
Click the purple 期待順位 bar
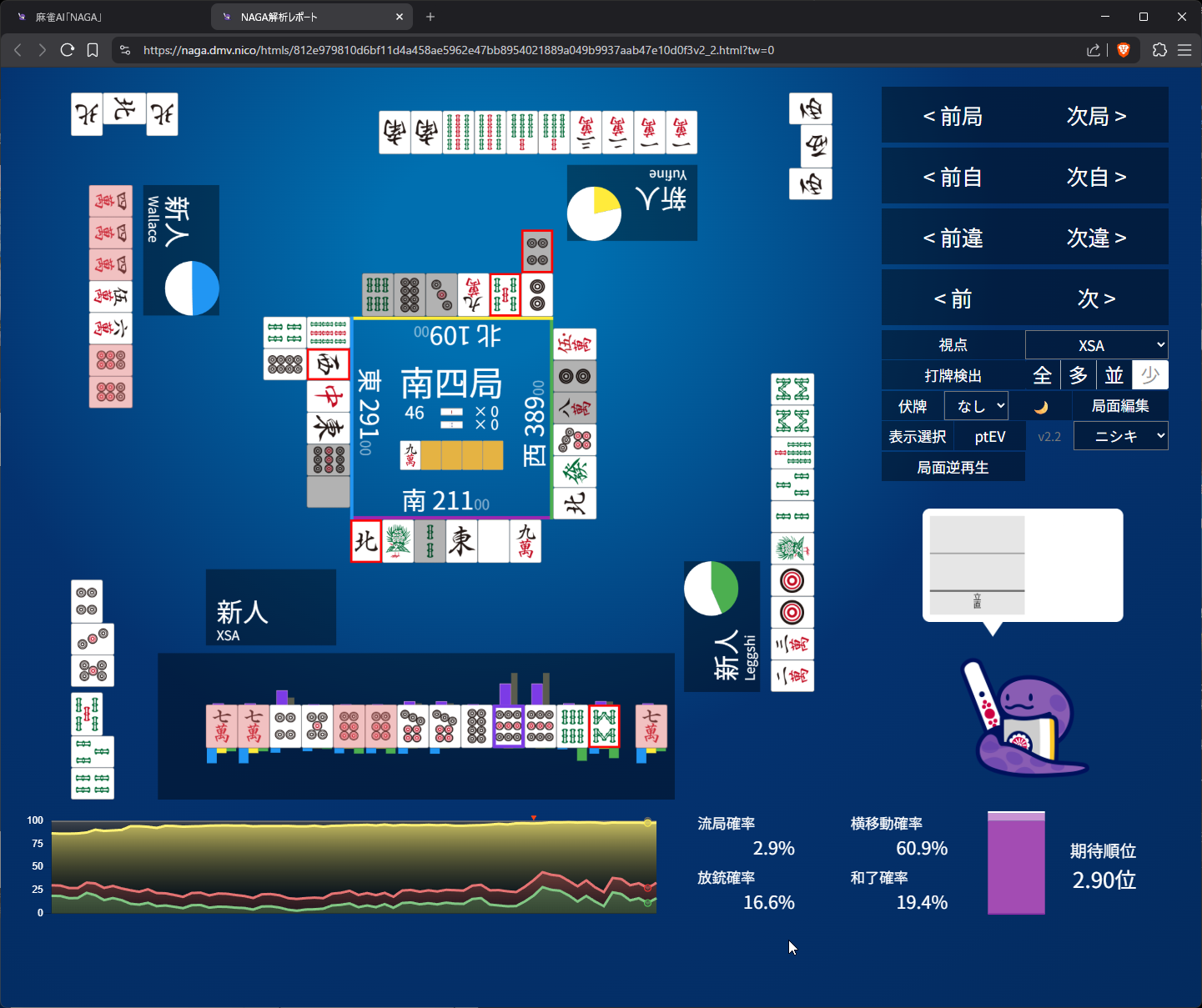[x=1016, y=864]
